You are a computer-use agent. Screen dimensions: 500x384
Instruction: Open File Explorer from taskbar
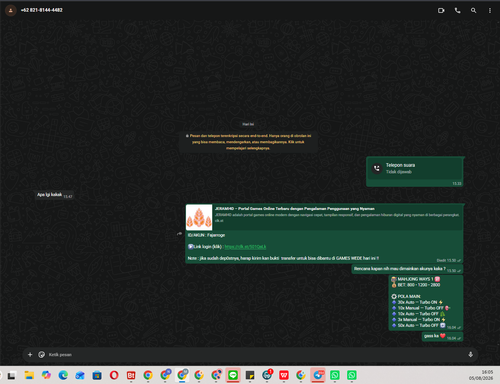point(29,376)
